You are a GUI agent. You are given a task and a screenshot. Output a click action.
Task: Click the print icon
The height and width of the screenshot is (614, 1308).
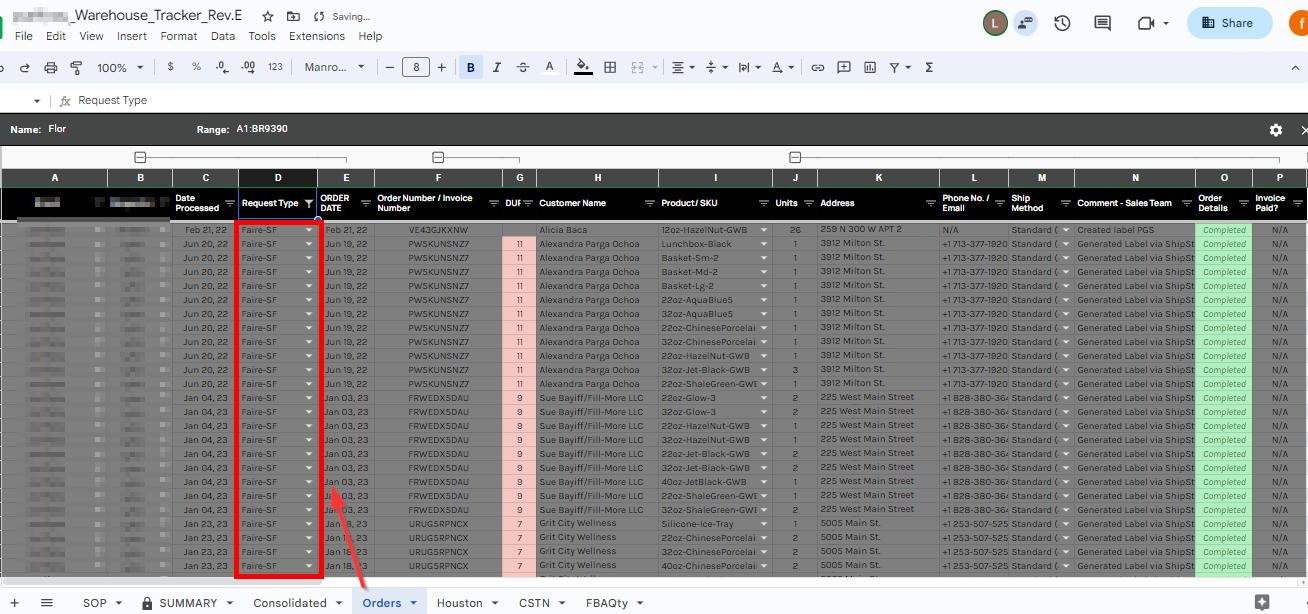pyautogui.click(x=51, y=67)
